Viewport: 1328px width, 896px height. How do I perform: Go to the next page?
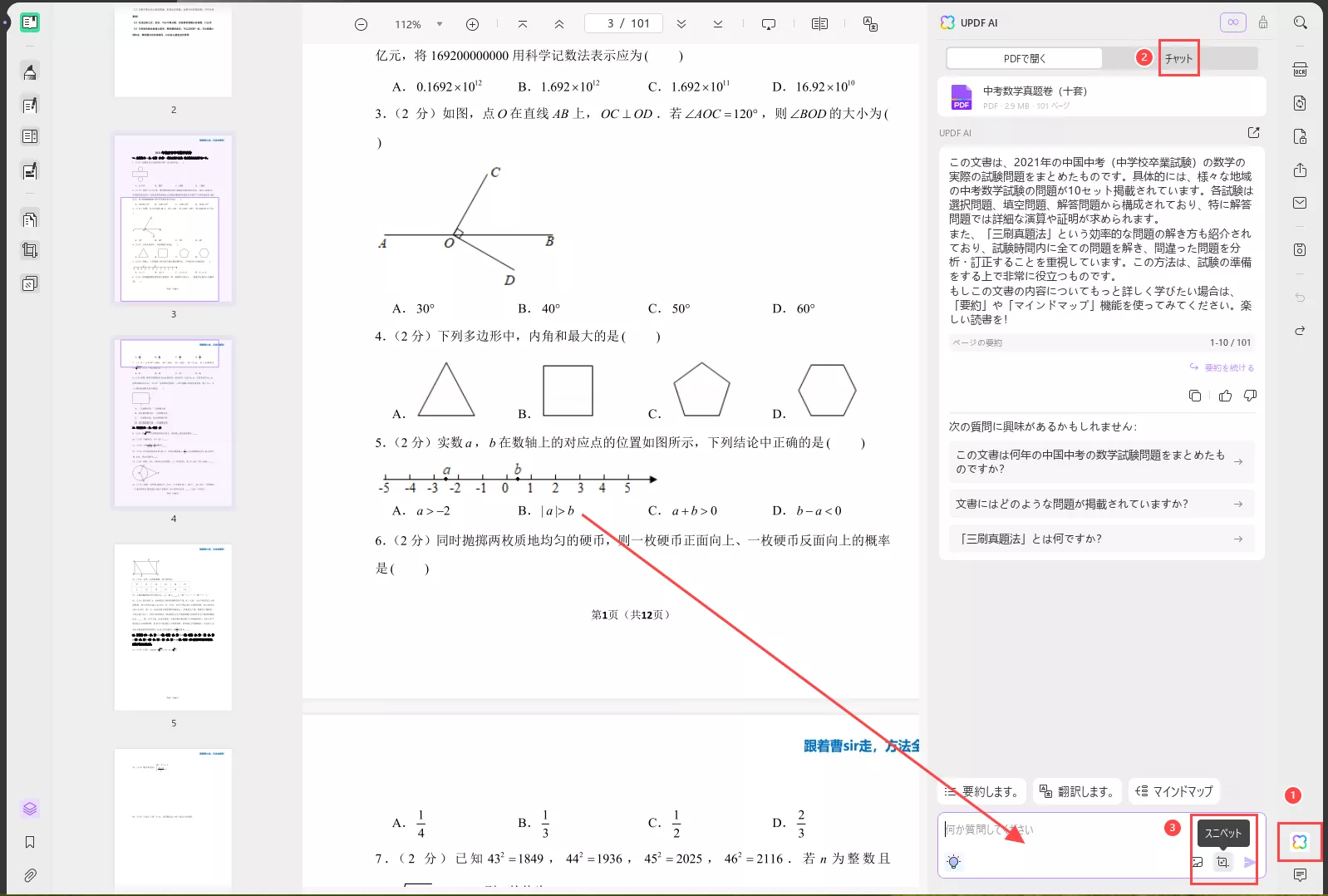point(681,24)
